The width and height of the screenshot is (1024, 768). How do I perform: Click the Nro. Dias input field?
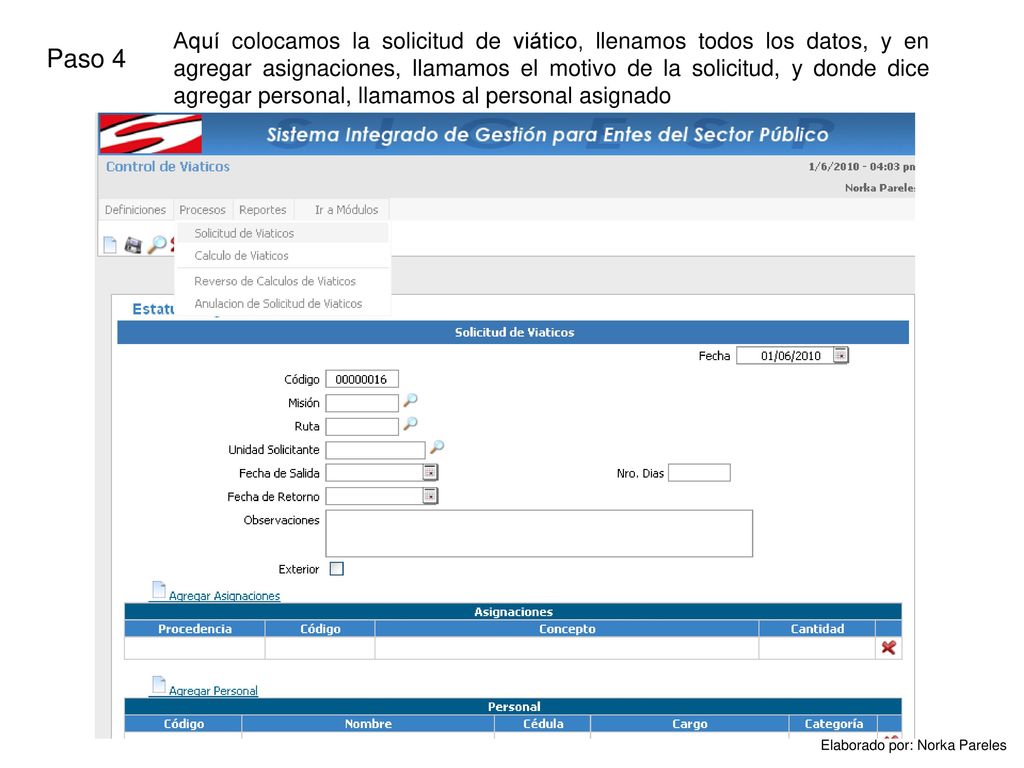coord(699,473)
